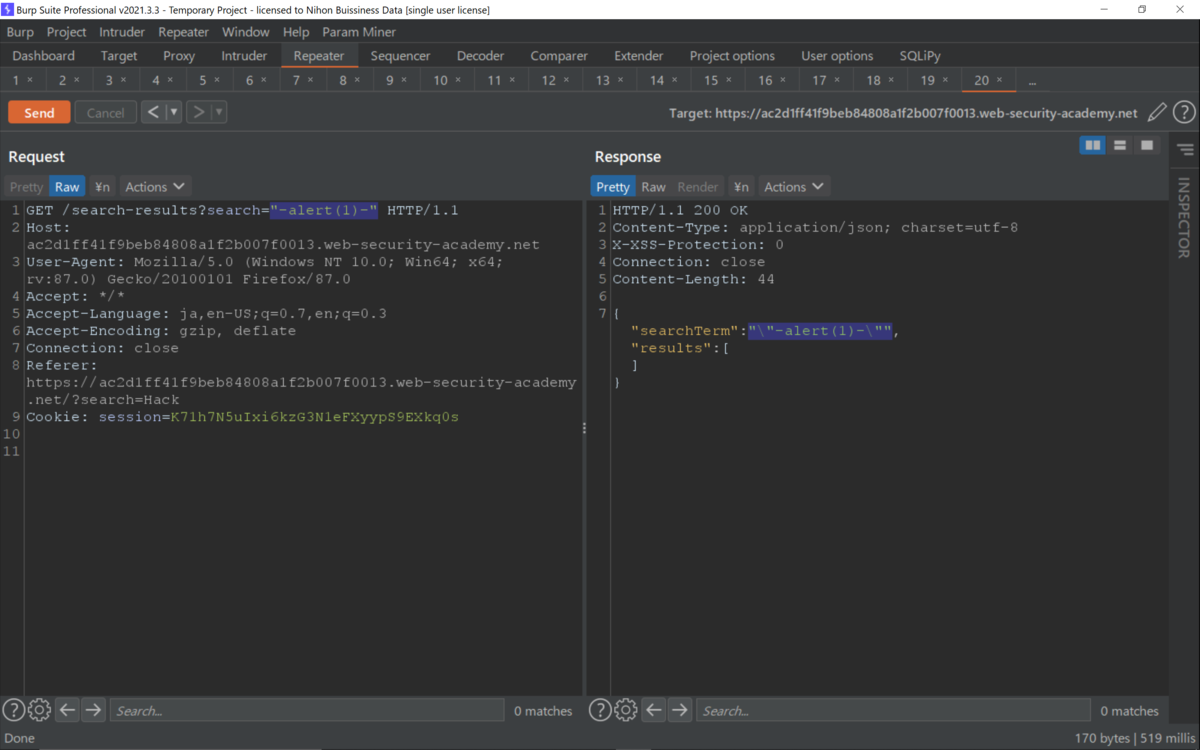Open the Intruder menu
1200x750 pixels.
point(122,32)
